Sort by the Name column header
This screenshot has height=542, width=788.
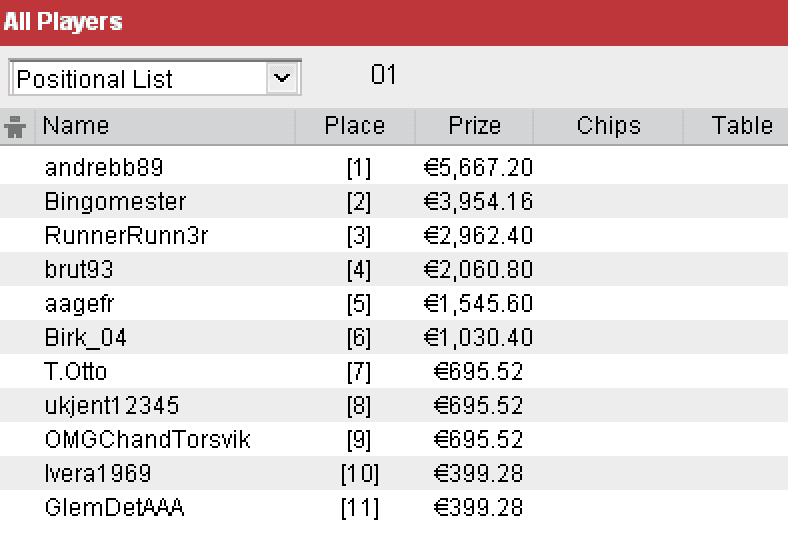coord(165,126)
